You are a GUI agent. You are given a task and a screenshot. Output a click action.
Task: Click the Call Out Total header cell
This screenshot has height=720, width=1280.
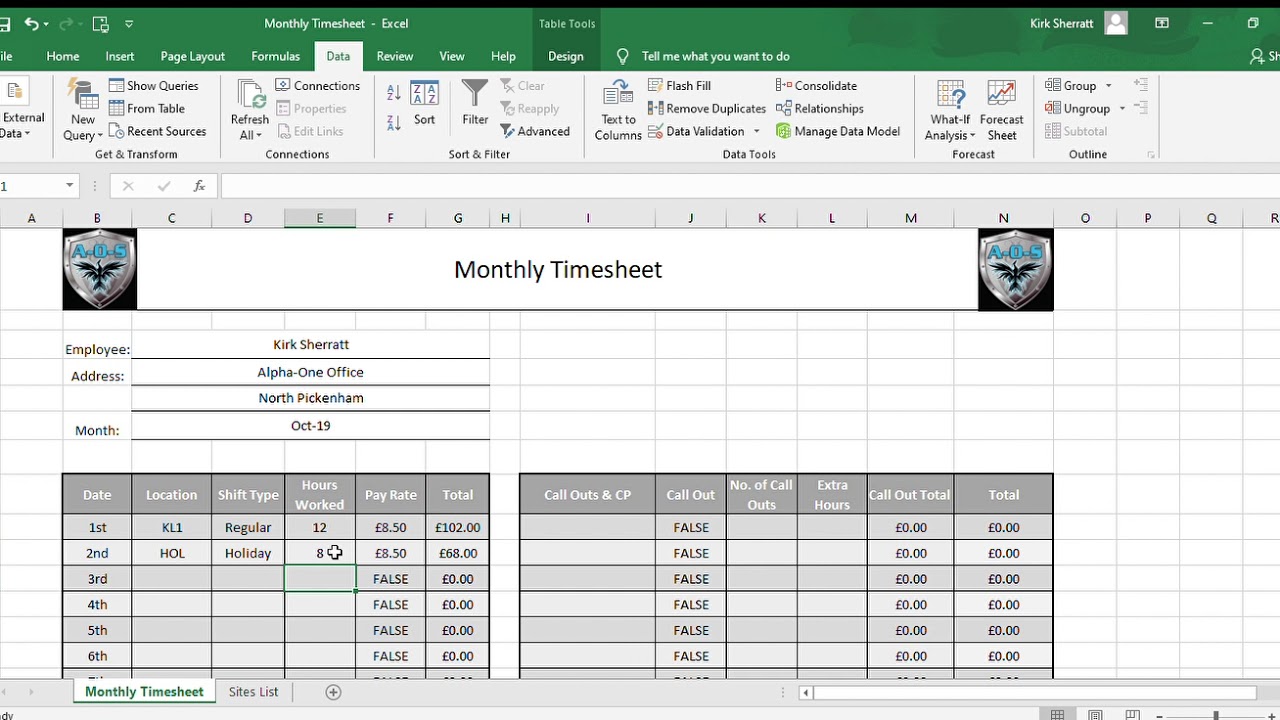tap(910, 495)
